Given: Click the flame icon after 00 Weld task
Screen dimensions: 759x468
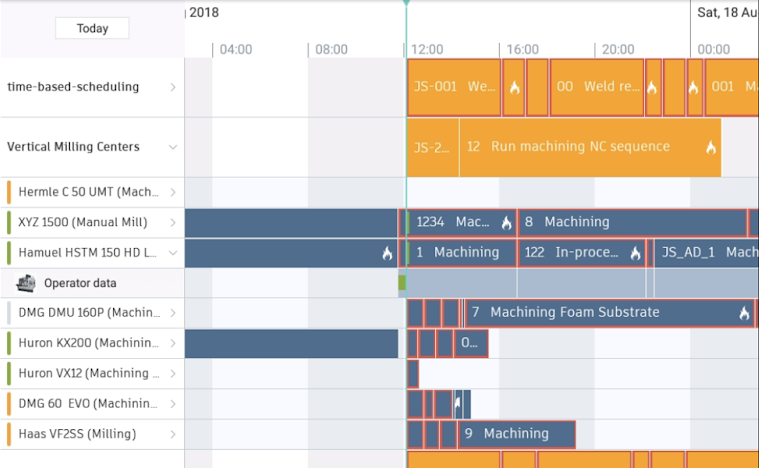Looking at the screenshot, I should [652, 88].
